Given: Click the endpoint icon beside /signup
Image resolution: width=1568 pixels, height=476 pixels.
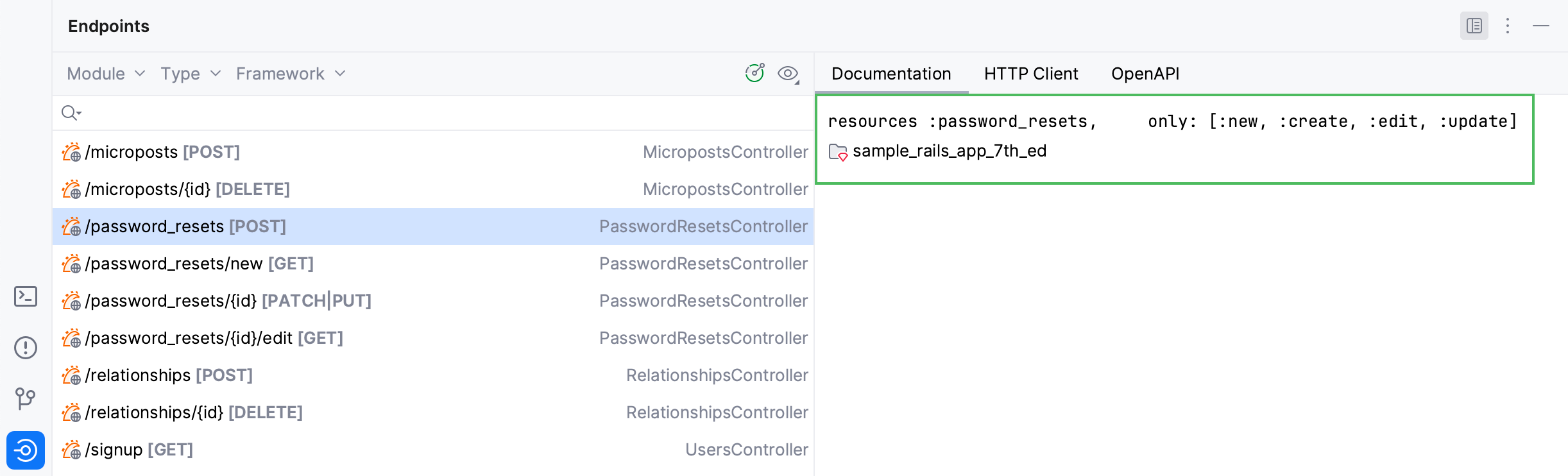Looking at the screenshot, I should click(71, 450).
